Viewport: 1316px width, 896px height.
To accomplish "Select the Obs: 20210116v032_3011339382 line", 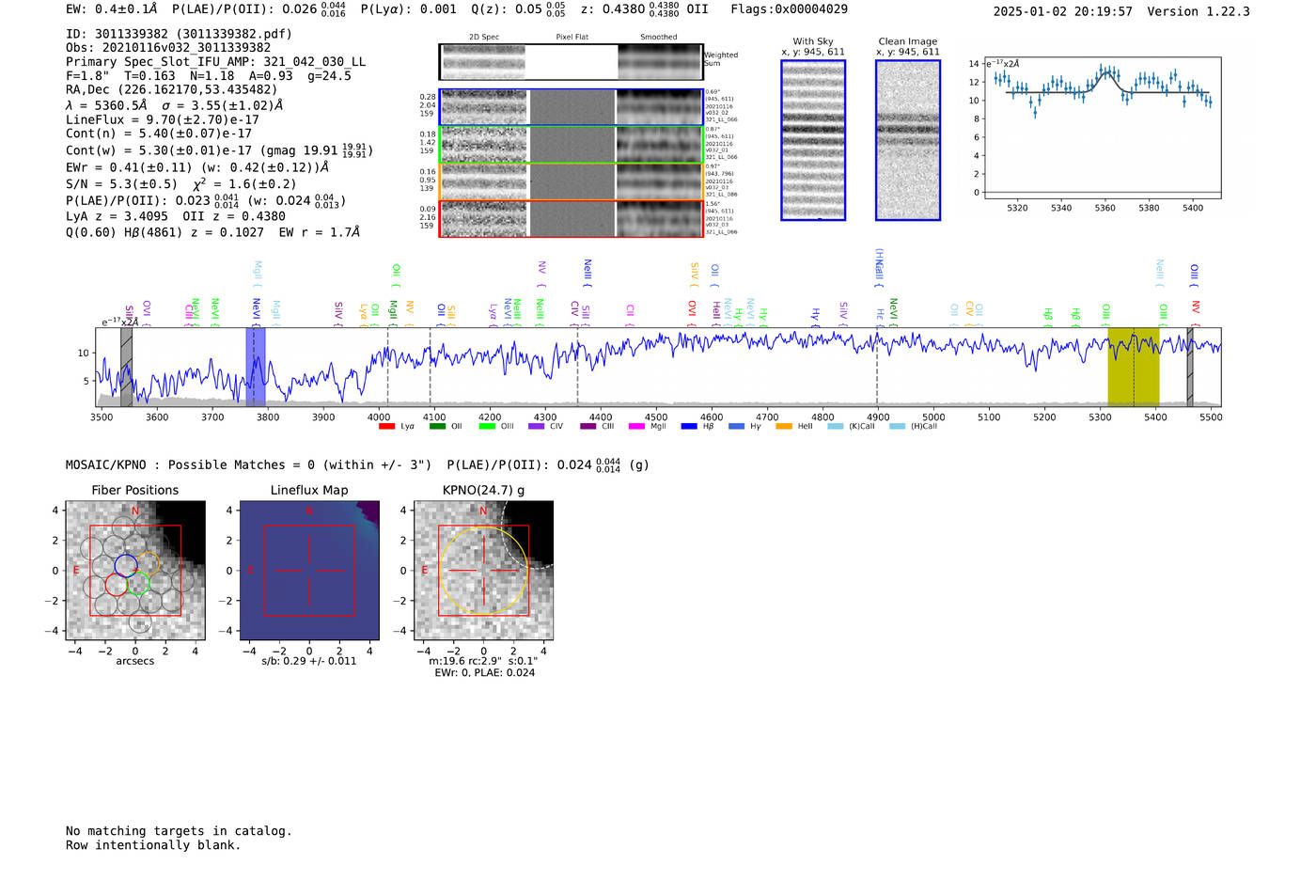I will point(168,48).
